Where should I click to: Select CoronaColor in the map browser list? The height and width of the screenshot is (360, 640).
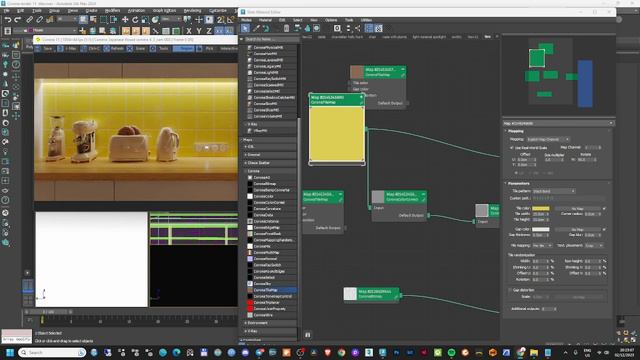coord(271,196)
